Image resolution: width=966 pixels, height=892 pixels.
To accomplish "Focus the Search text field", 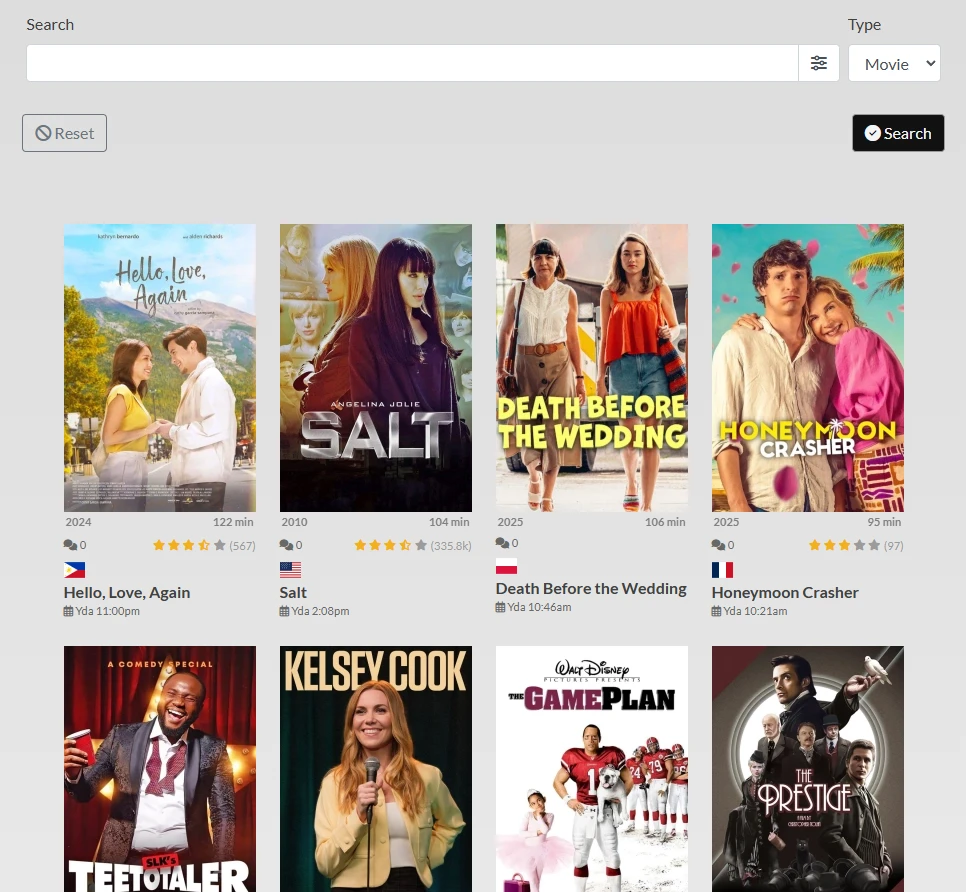I will [411, 63].
